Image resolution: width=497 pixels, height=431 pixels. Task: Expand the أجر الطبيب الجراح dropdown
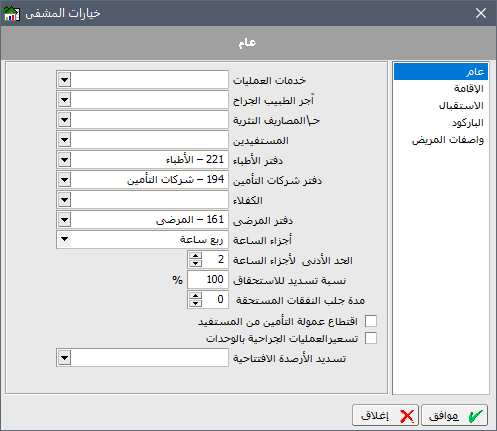coord(64,100)
